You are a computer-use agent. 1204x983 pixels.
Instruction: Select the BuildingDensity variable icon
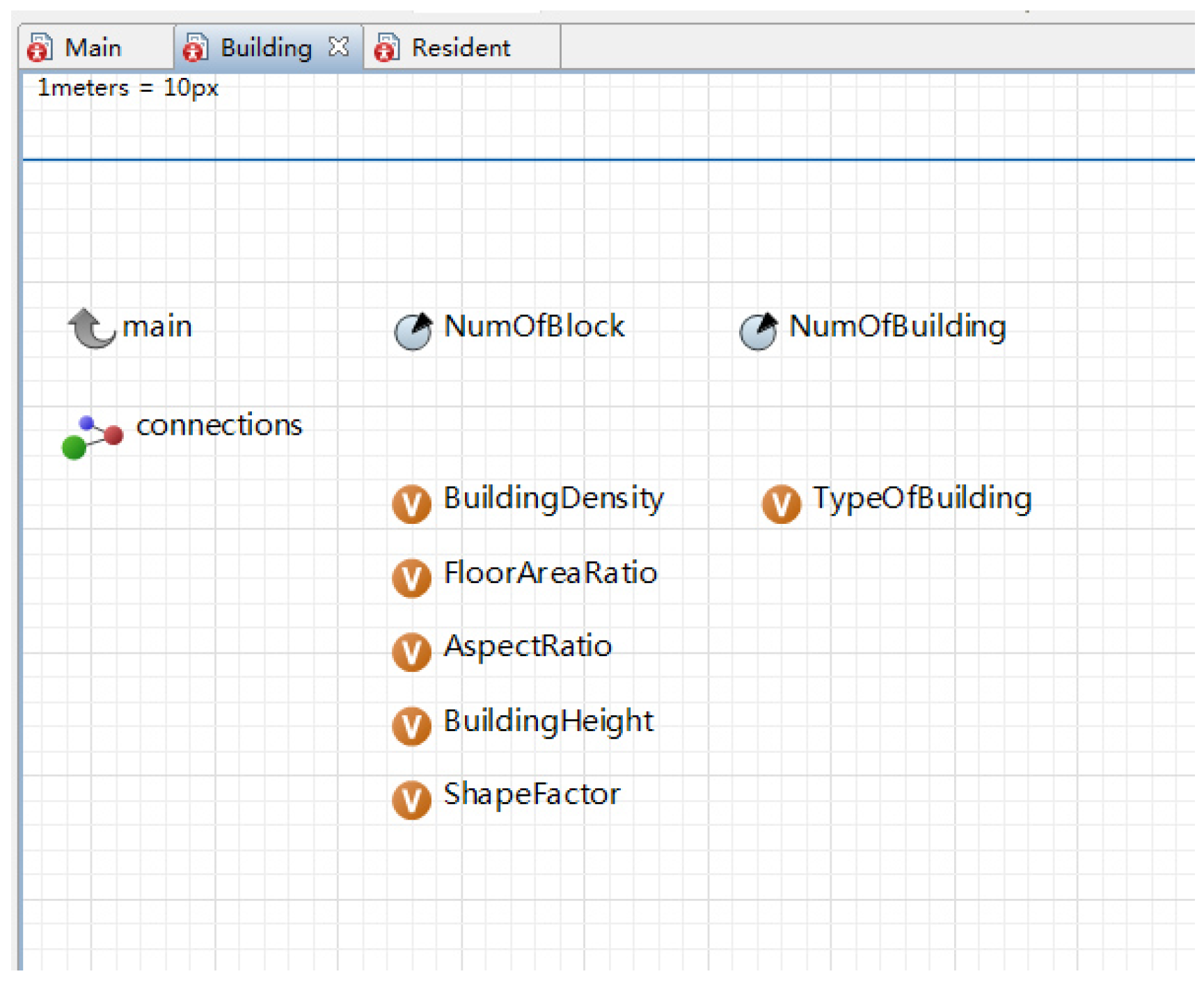pos(412,504)
